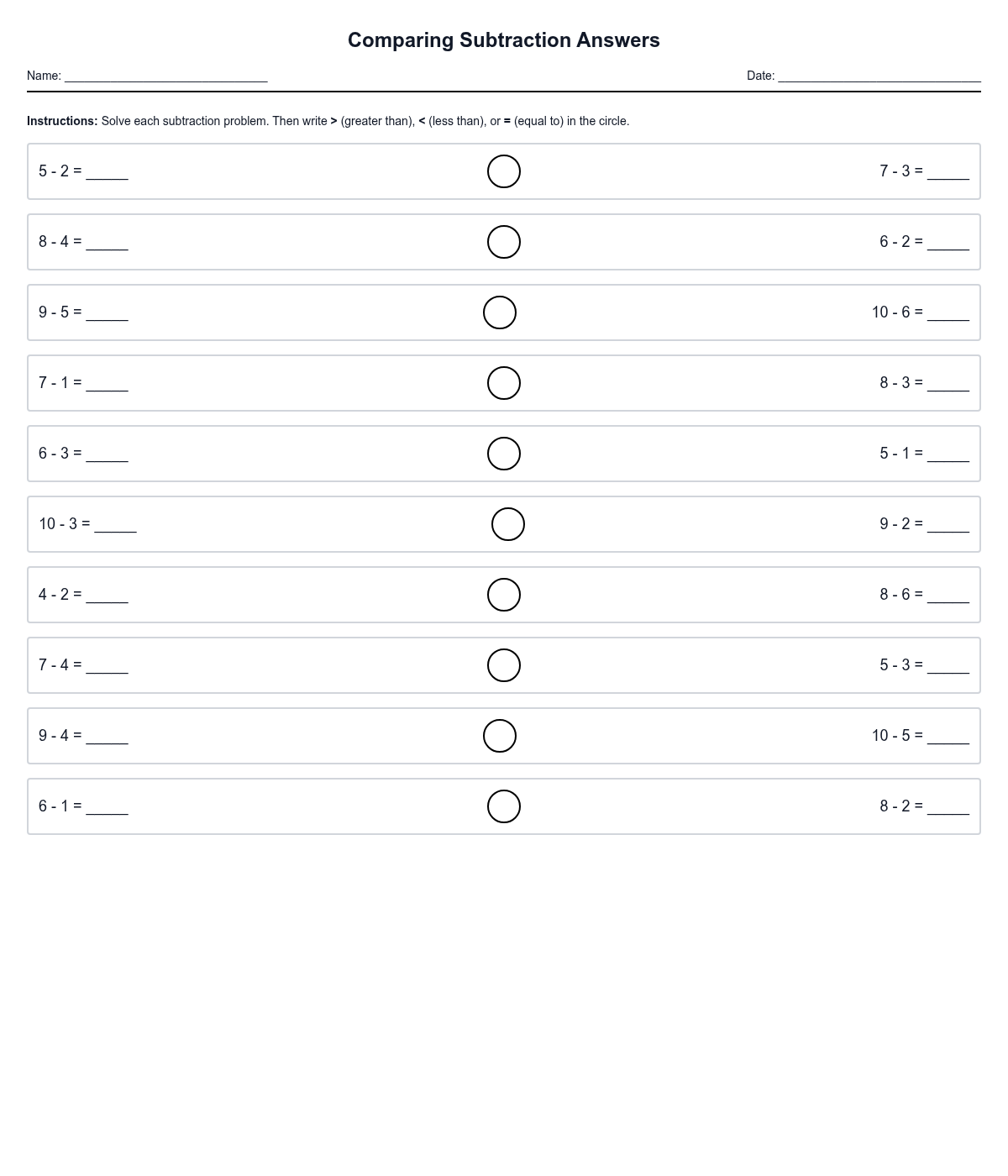Image resolution: width=1008 pixels, height=1176 pixels.
Task: Click the comparison circle beside 8 - 4
Action: 504,242
